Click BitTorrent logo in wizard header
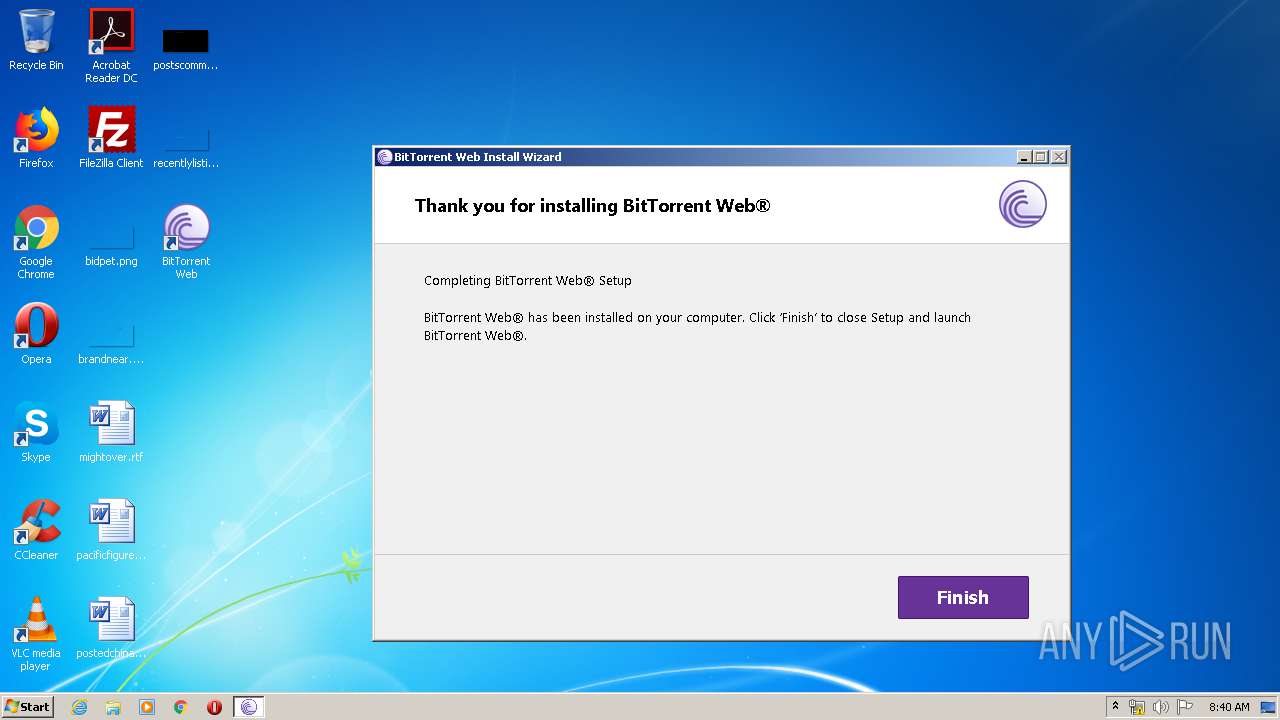This screenshot has height=720, width=1280. [1023, 204]
